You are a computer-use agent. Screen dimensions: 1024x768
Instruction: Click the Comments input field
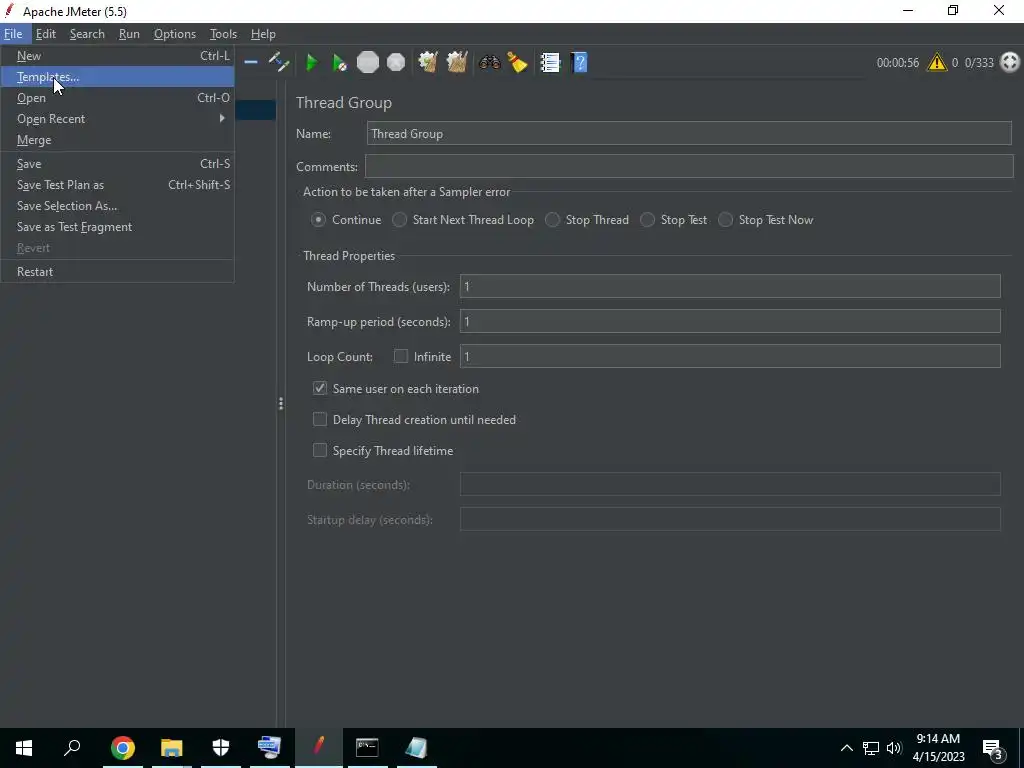689,166
